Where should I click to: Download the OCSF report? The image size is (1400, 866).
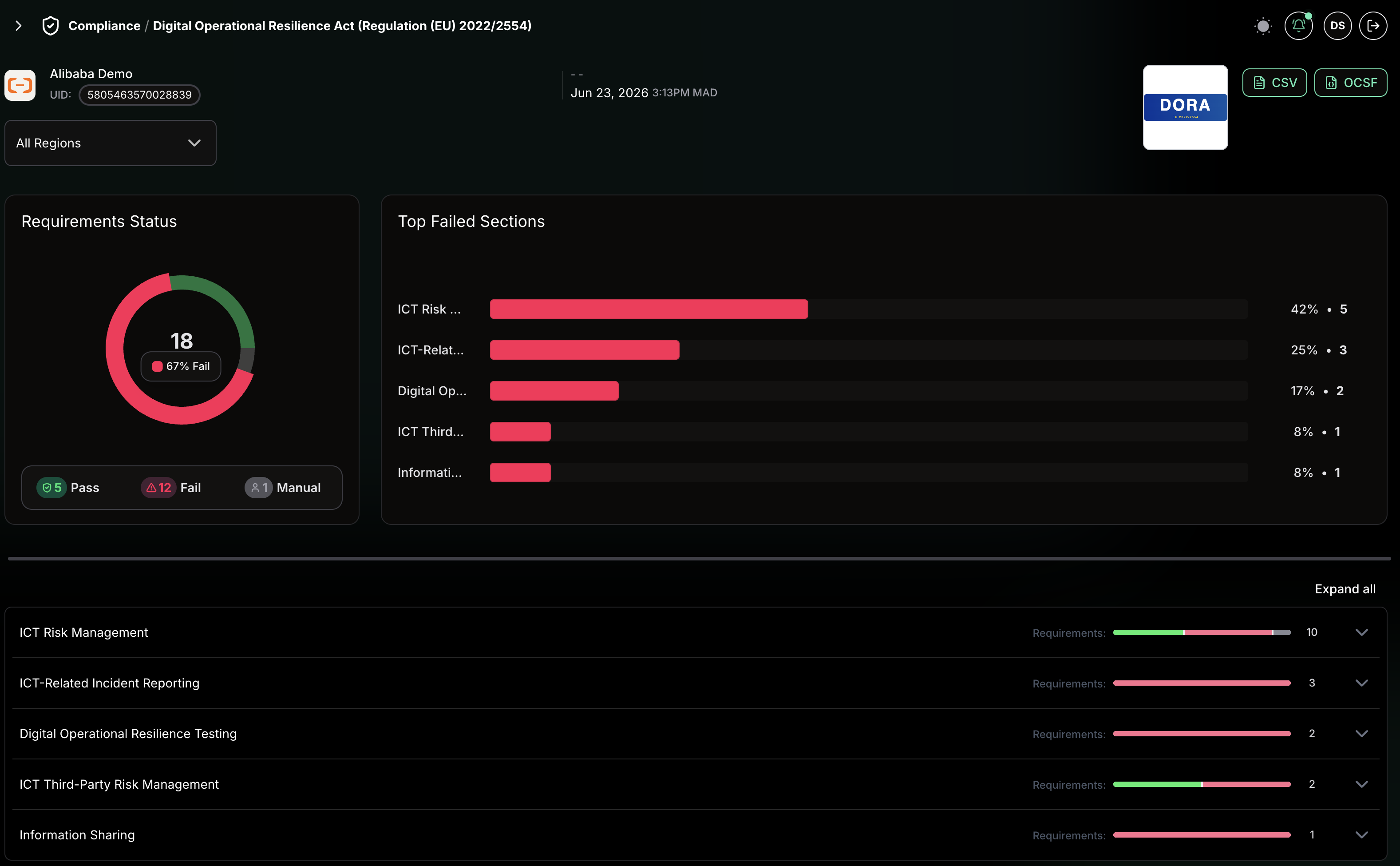(x=1351, y=83)
